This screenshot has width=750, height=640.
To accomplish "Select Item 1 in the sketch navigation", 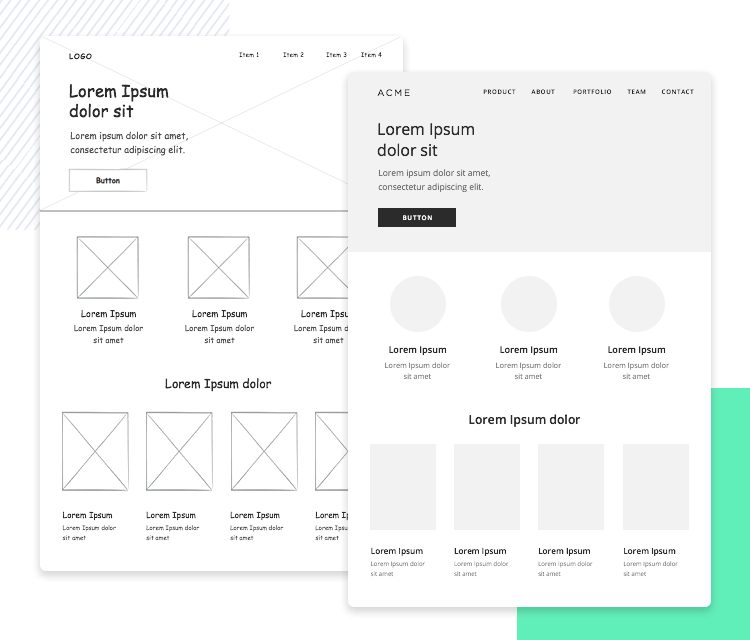I will tap(249, 55).
